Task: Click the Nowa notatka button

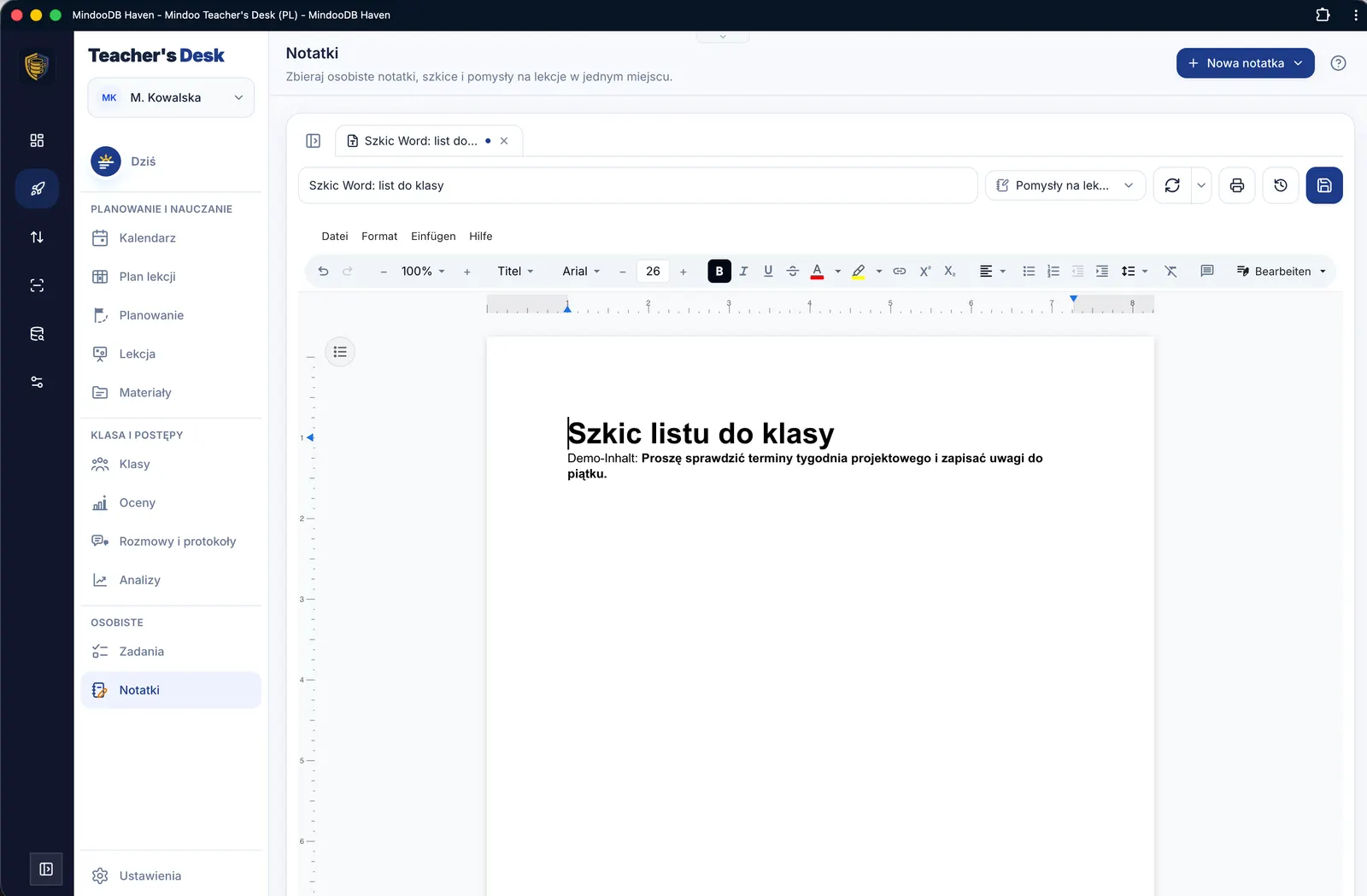Action: coord(1246,63)
